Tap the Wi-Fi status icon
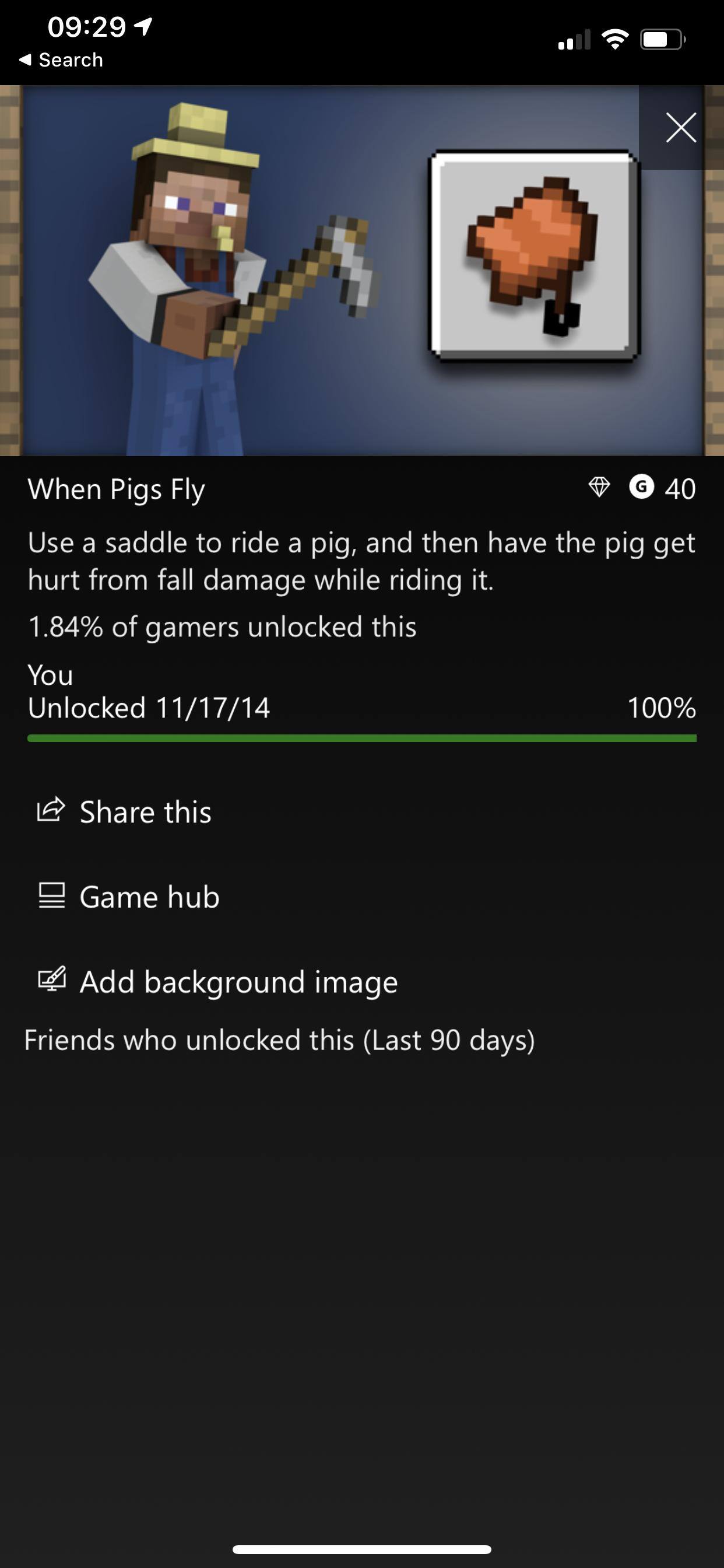This screenshot has height=1568, width=724. click(x=614, y=40)
